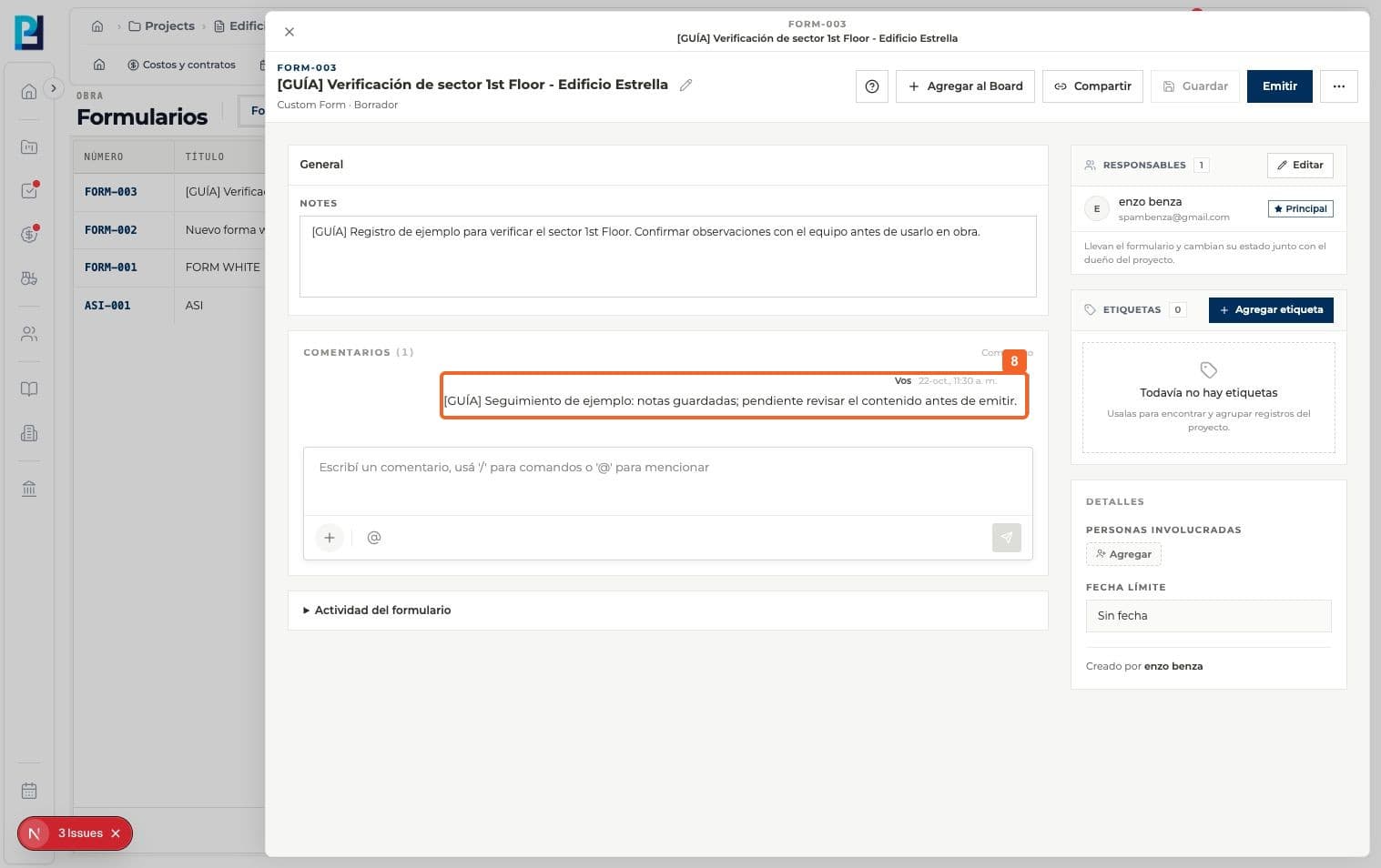Click Agregar etiqueta button
This screenshot has height=868, width=1381.
click(1271, 310)
